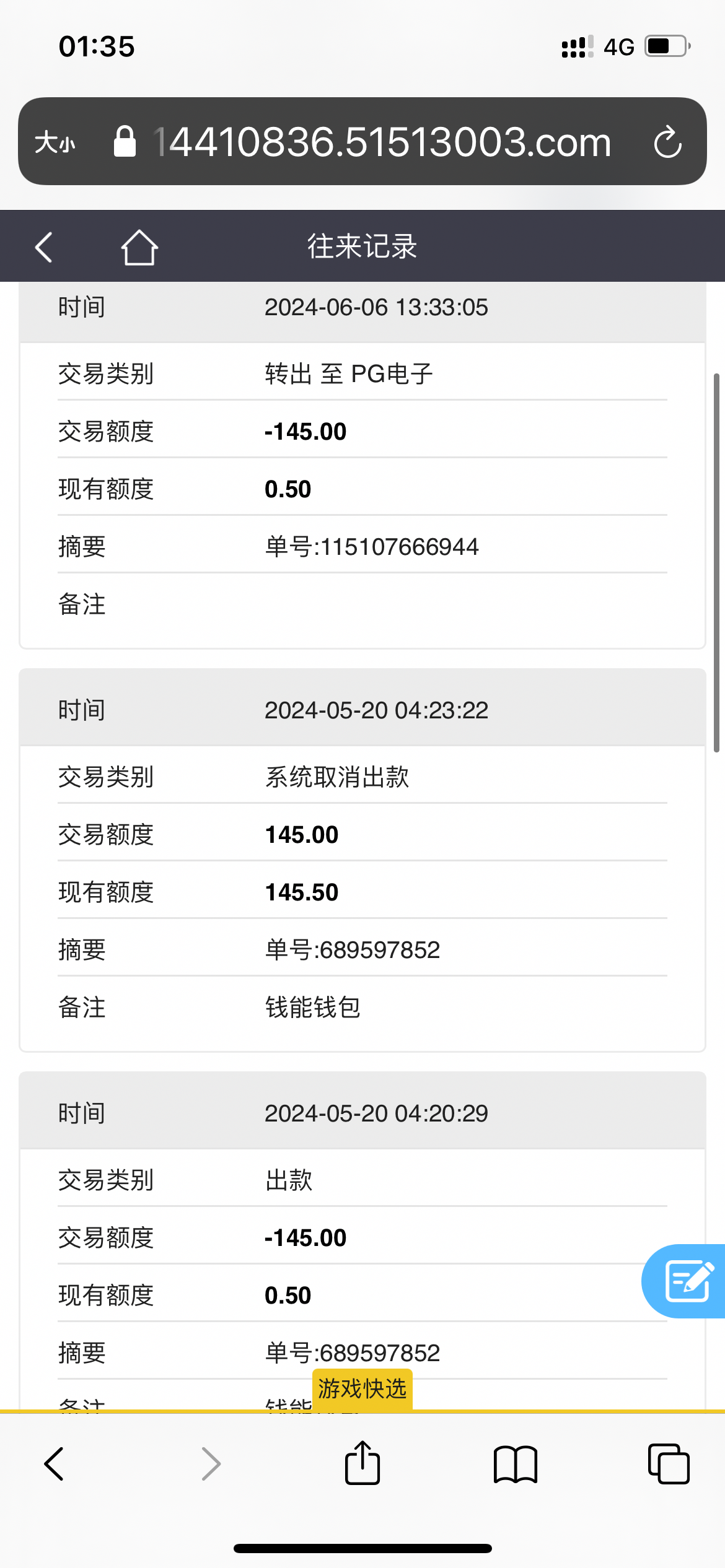The height and width of the screenshot is (1568, 725).
Task: Click the page scrollbar on right edge
Action: 716,562
